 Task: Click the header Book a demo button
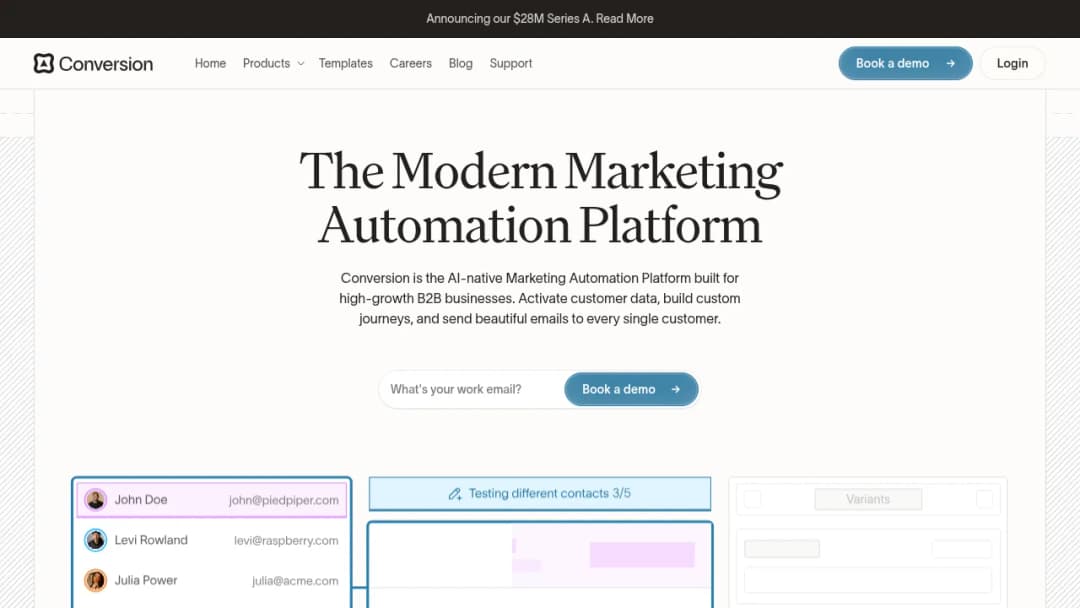[x=905, y=63]
